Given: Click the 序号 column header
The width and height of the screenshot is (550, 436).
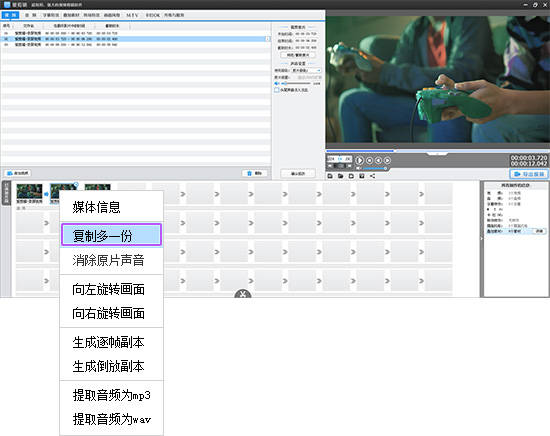Looking at the screenshot, I should click(7, 26).
